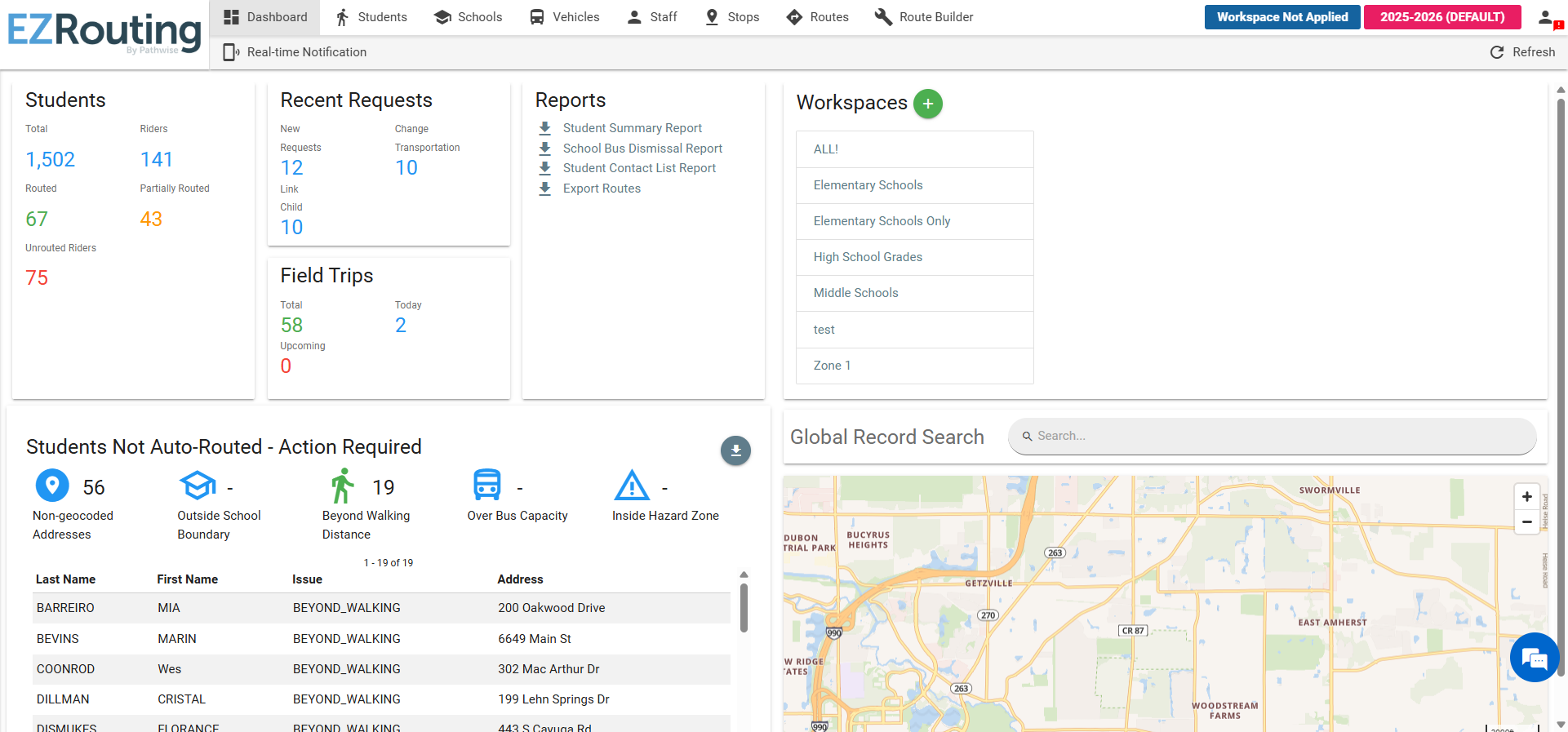Open the Student Summary Report link
The height and width of the screenshot is (732, 1568).
632,128
